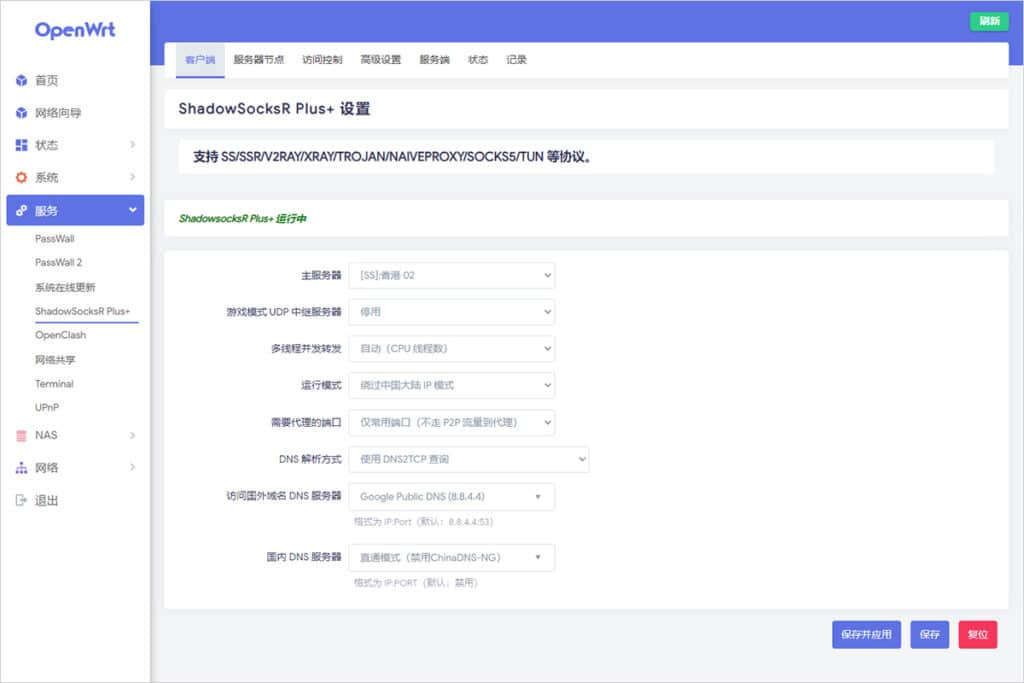Click the grid icon beside 状态
Screen dimensions: 1024x683
[x=22, y=145]
